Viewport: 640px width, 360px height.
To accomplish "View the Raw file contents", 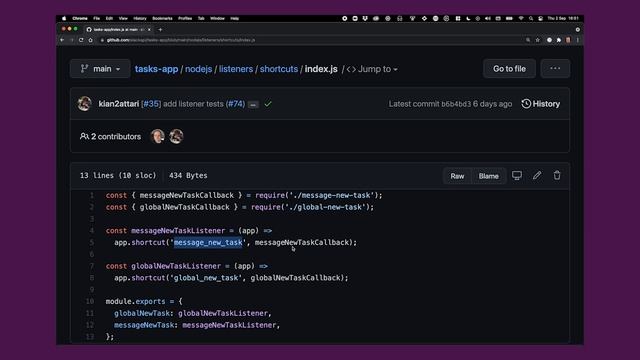I will tap(457, 176).
